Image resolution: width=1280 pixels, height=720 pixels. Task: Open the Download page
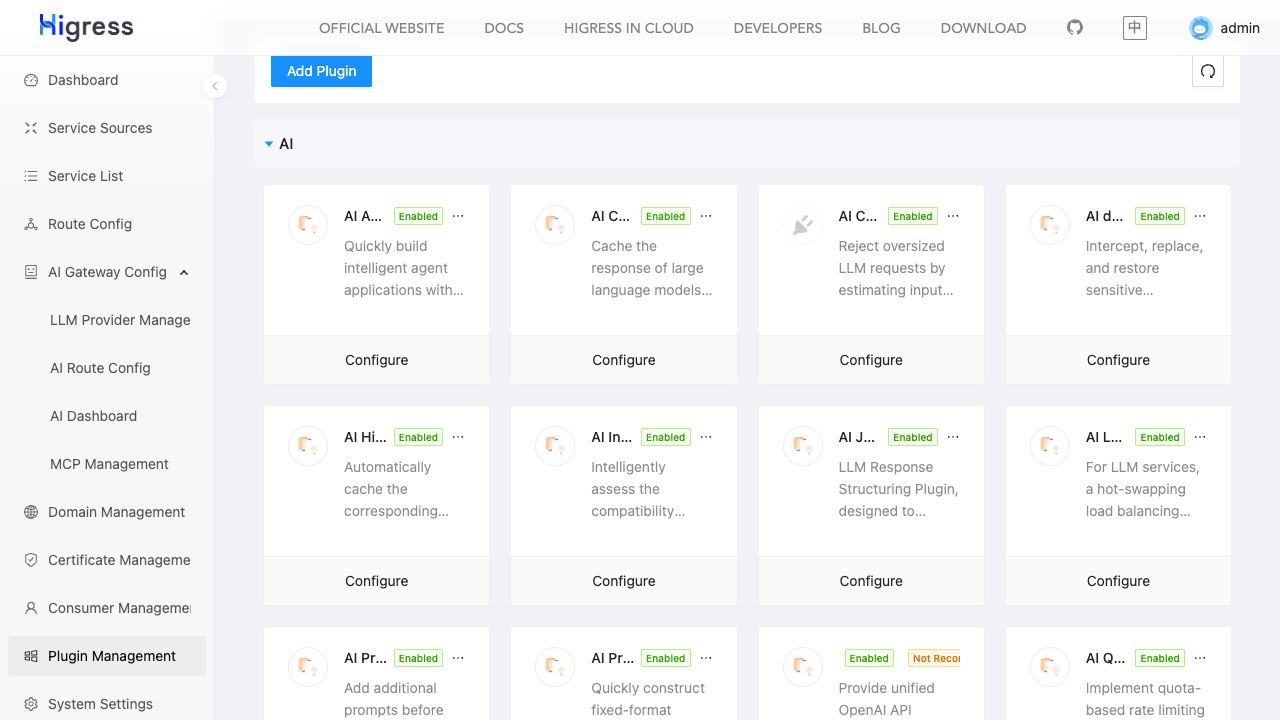pyautogui.click(x=983, y=28)
